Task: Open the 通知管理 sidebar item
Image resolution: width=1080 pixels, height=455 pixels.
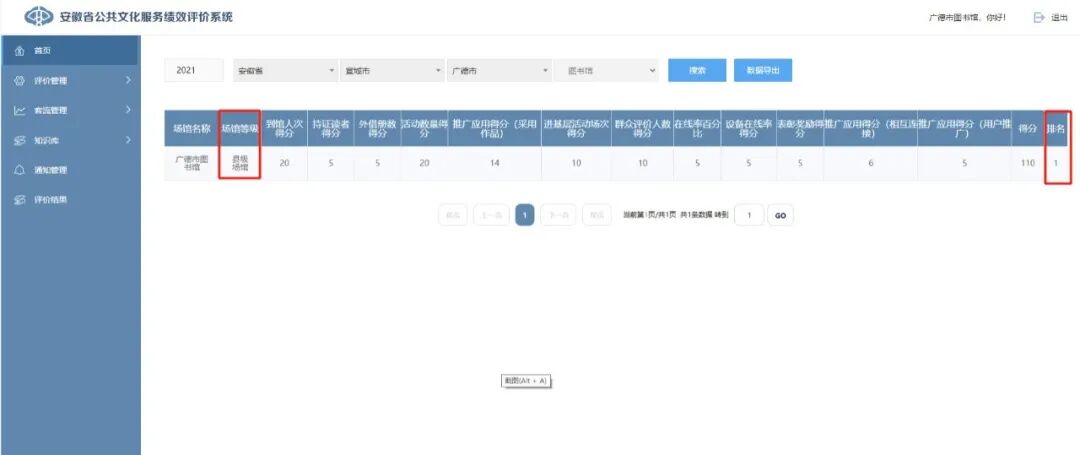Action: 70,170
